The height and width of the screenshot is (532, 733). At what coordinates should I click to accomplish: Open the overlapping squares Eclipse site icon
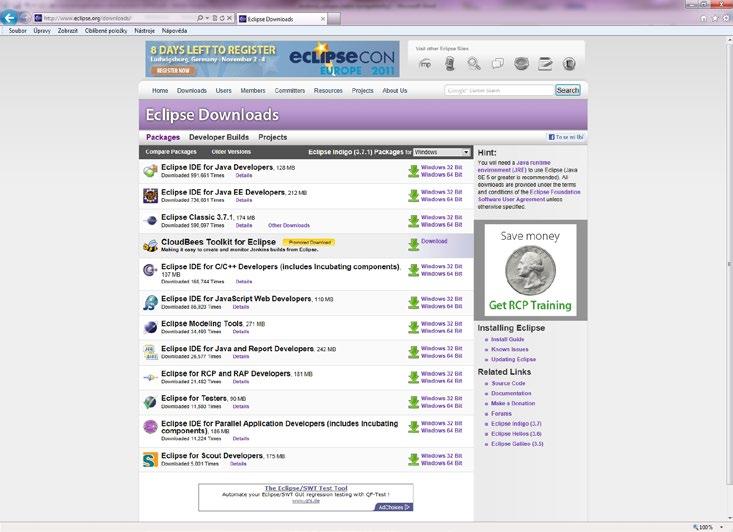pos(497,64)
